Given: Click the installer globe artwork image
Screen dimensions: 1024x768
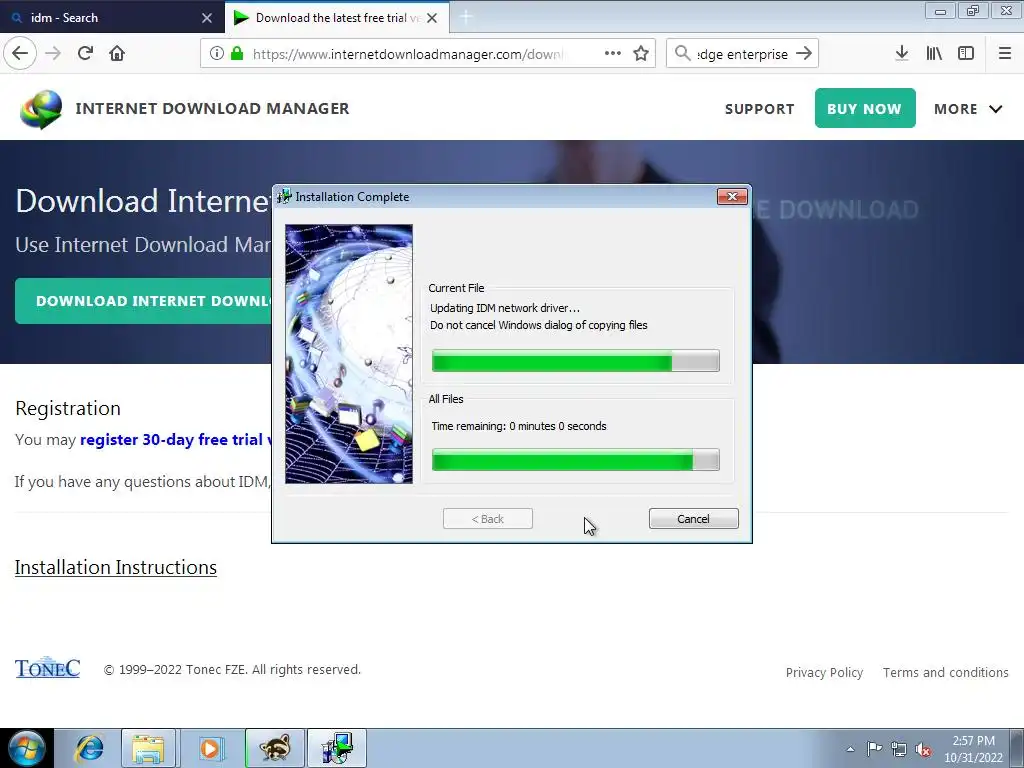Looking at the screenshot, I should coord(349,354).
